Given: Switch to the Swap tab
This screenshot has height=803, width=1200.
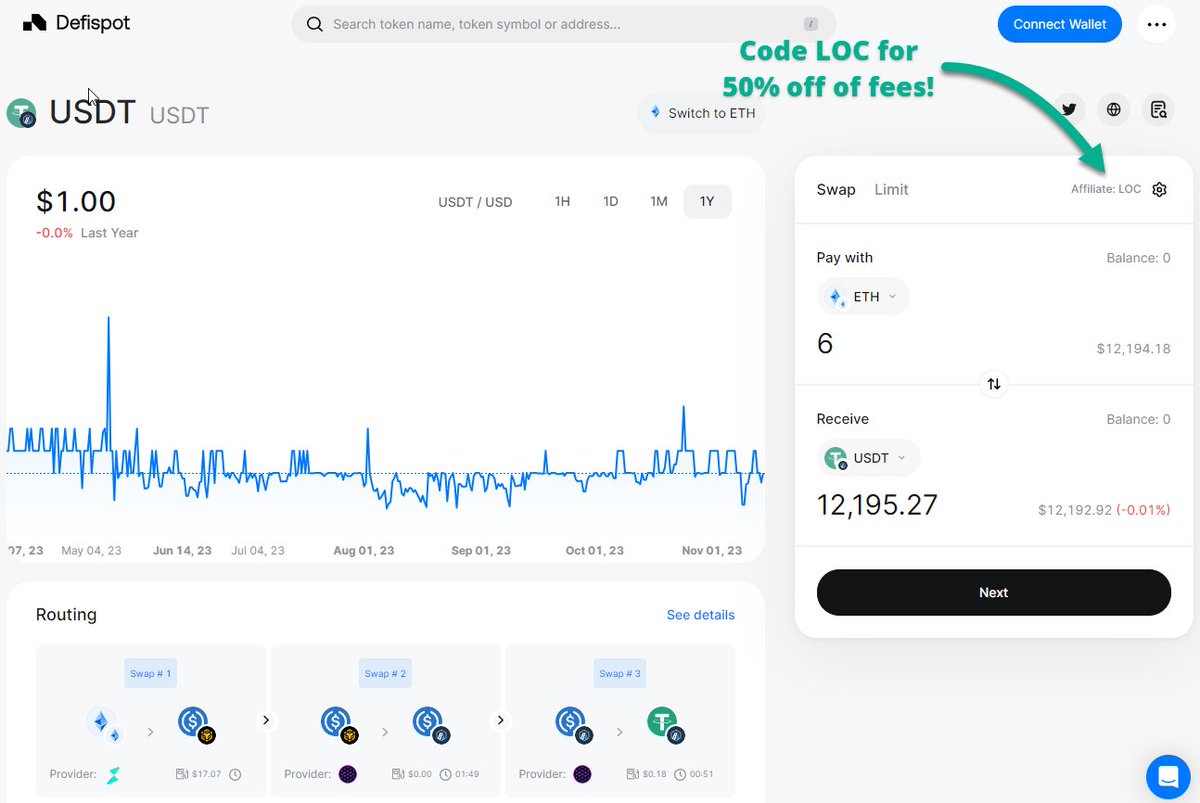Looking at the screenshot, I should pyautogui.click(x=836, y=189).
